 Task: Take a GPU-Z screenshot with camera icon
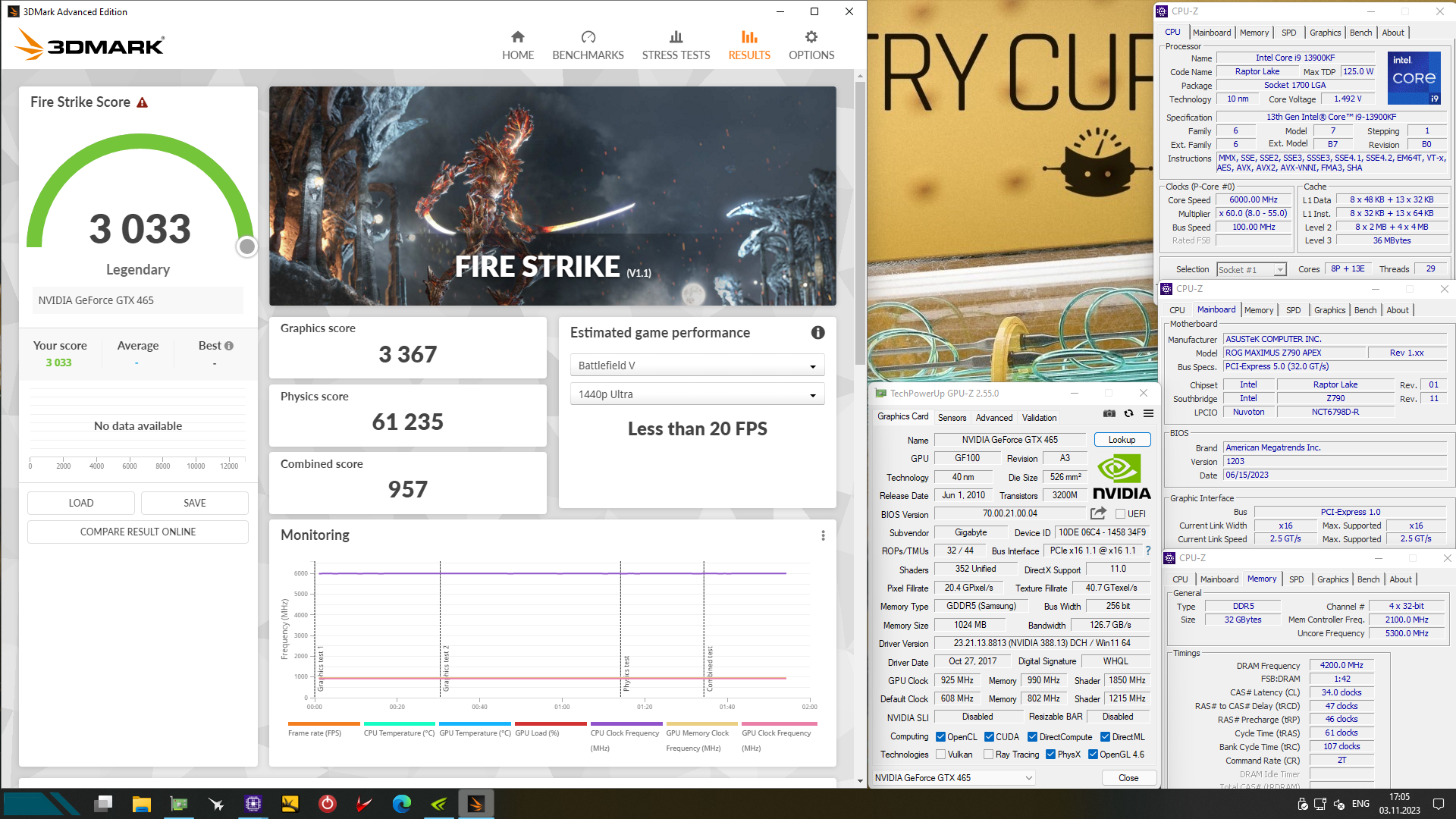tap(1109, 413)
